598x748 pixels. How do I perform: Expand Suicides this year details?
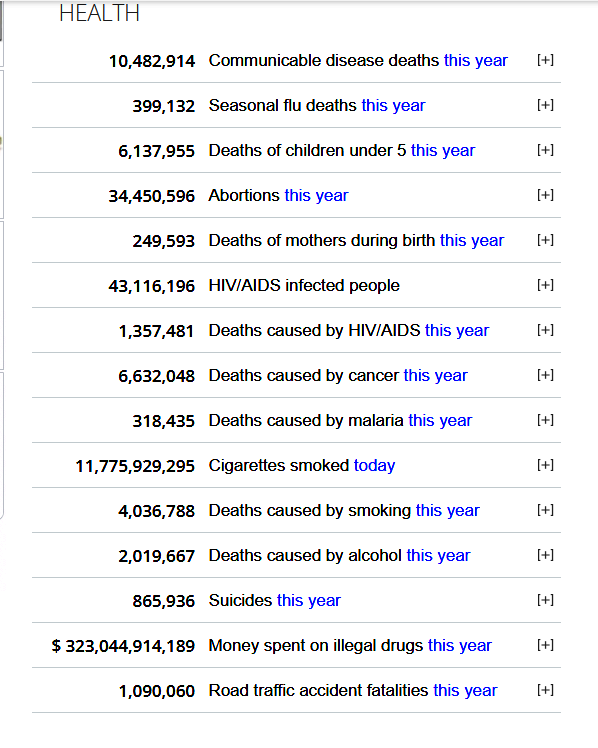pos(545,600)
